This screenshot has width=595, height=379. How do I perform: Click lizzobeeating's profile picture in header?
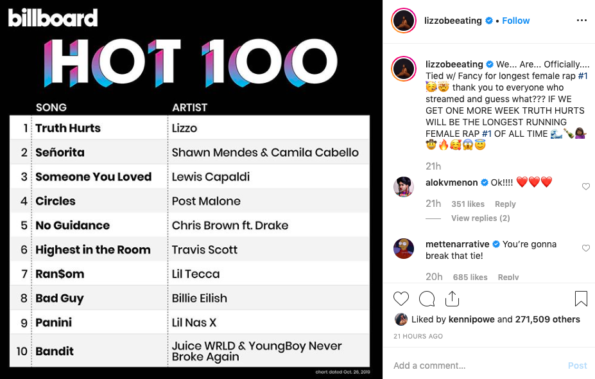(x=403, y=20)
